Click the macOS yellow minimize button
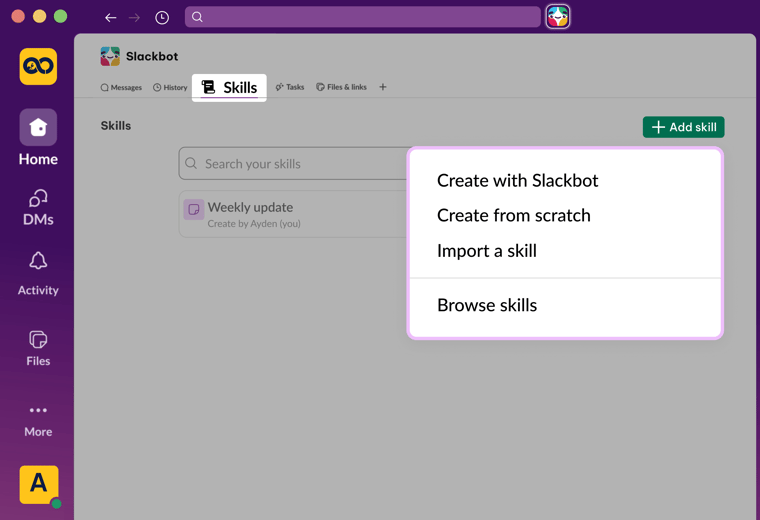This screenshot has height=520, width=760. 39,16
